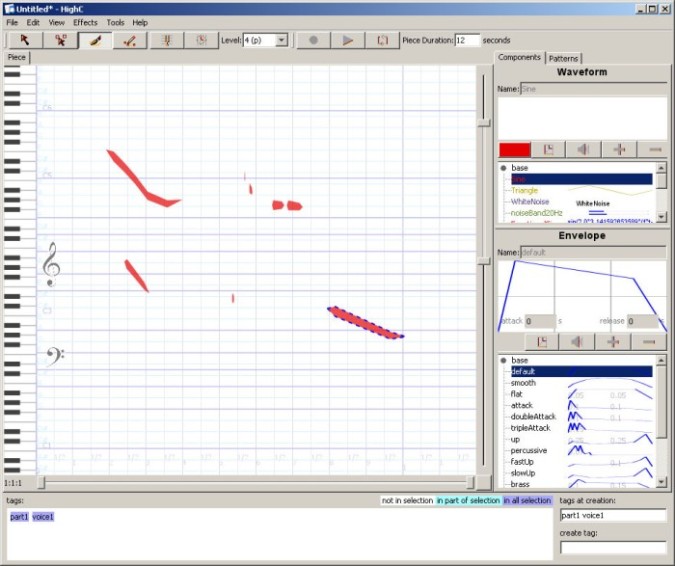Switch to the Patterns tab
675x566 pixels.
[x=563, y=58]
